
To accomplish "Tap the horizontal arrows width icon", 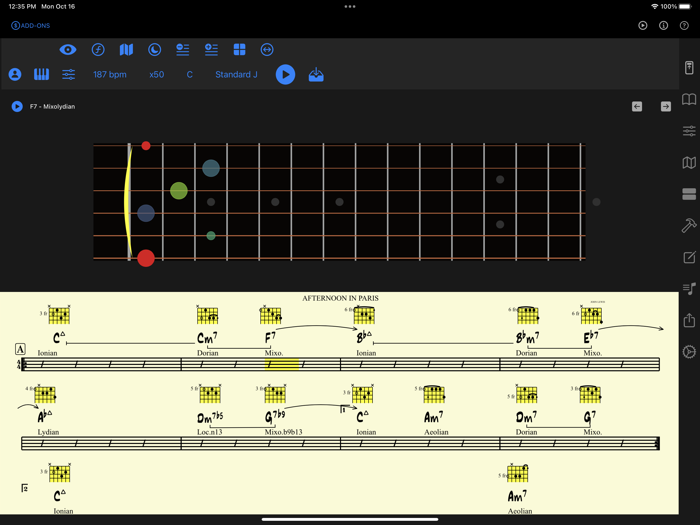I will click(x=267, y=50).
